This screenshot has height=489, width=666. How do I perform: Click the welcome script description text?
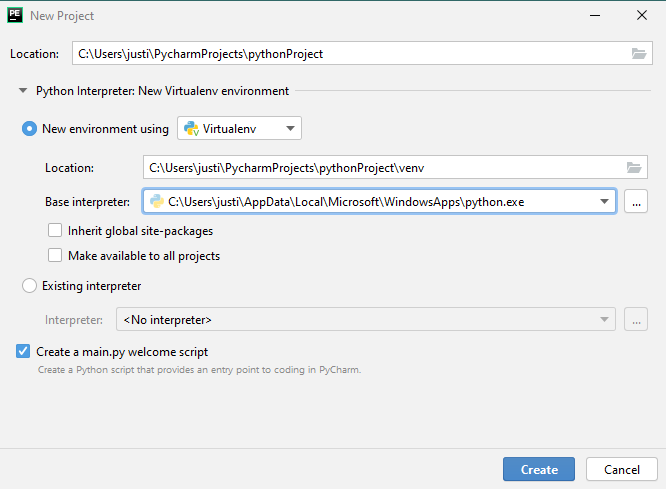point(199,370)
